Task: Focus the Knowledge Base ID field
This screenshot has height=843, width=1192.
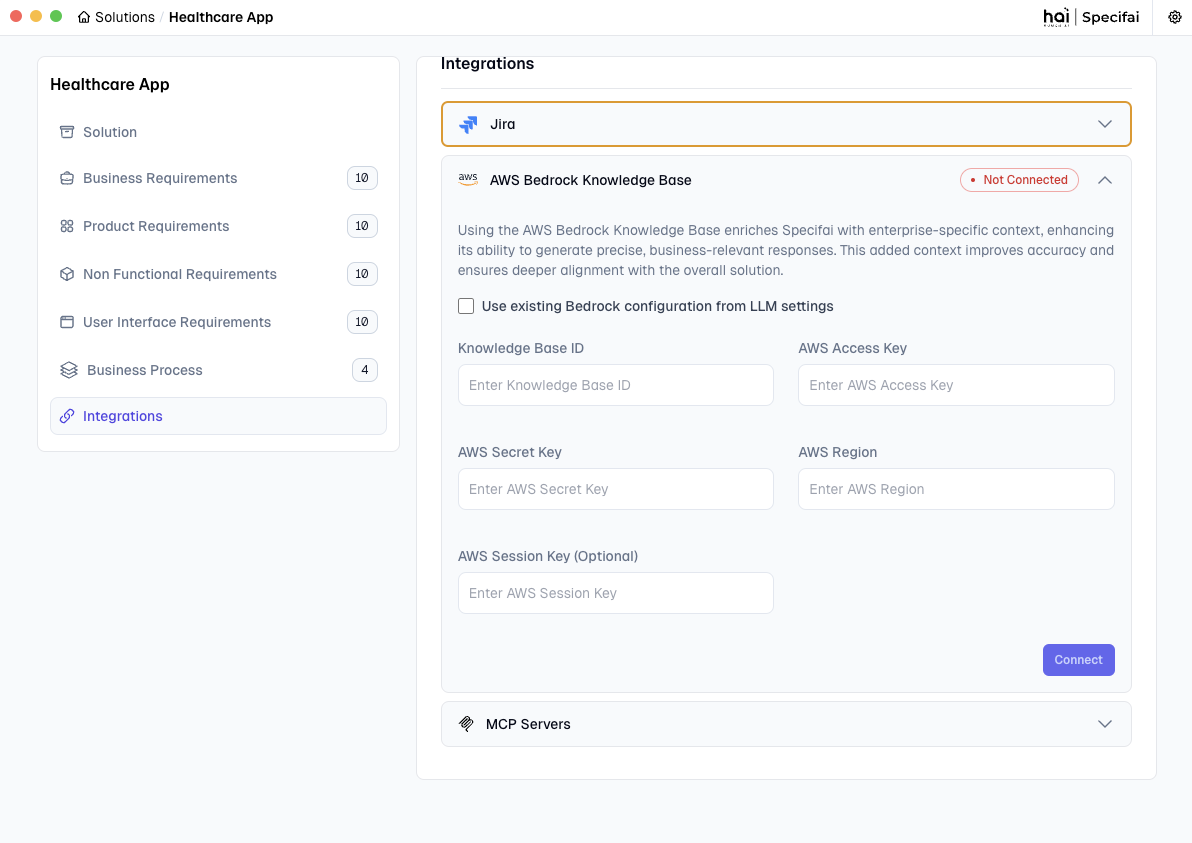Action: pos(615,385)
